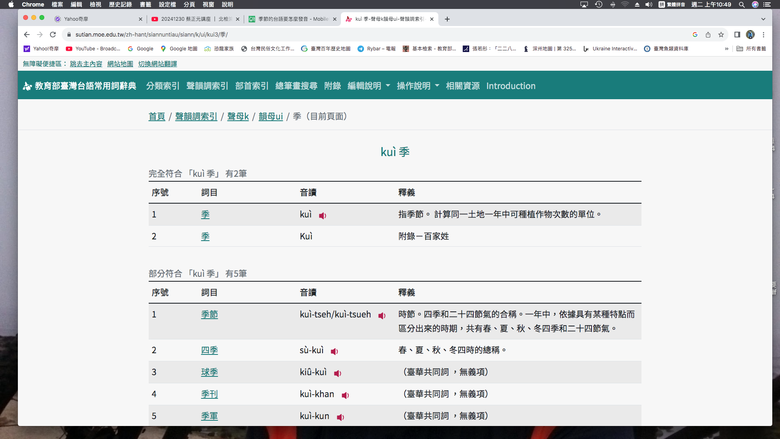780x439 pixels.
Task: Open the 書籤 menu in menu bar
Action: (145, 4)
